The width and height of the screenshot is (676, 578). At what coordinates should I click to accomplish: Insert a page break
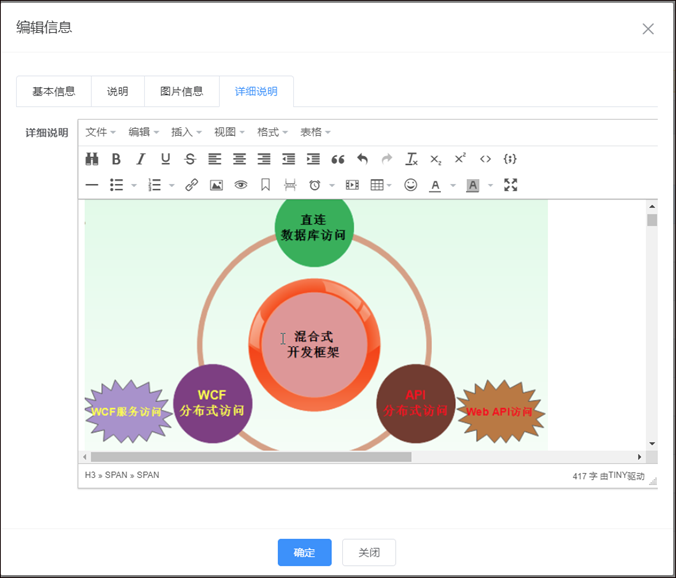(x=290, y=185)
